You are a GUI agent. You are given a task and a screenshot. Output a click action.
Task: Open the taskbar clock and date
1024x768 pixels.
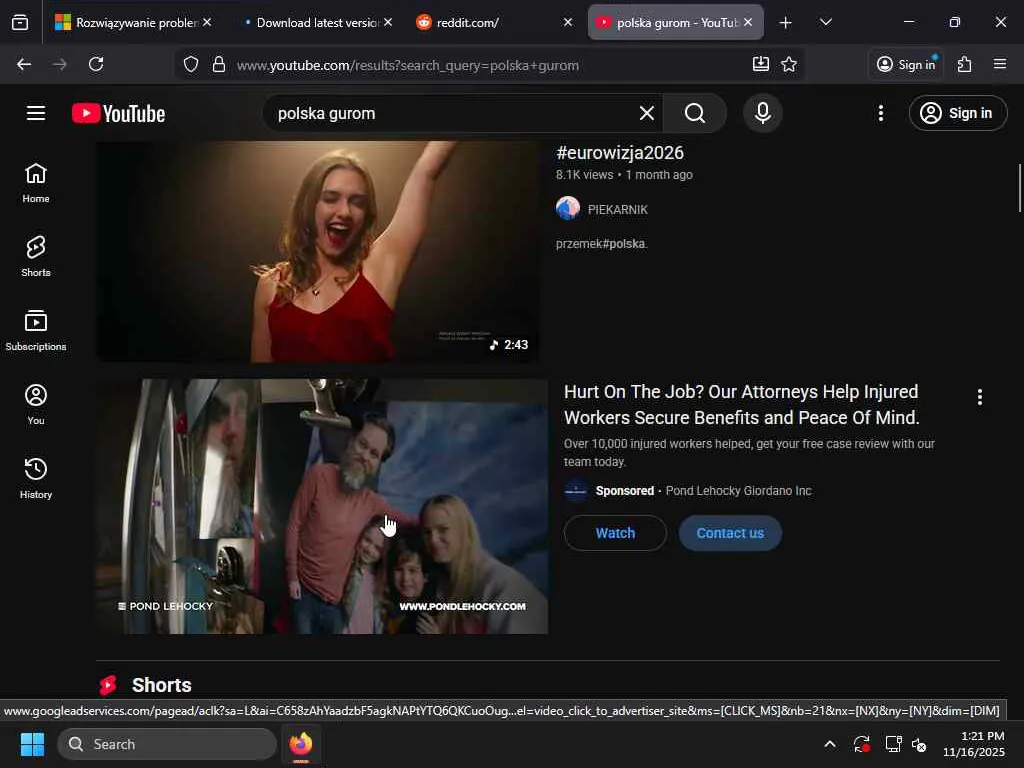(x=974, y=744)
